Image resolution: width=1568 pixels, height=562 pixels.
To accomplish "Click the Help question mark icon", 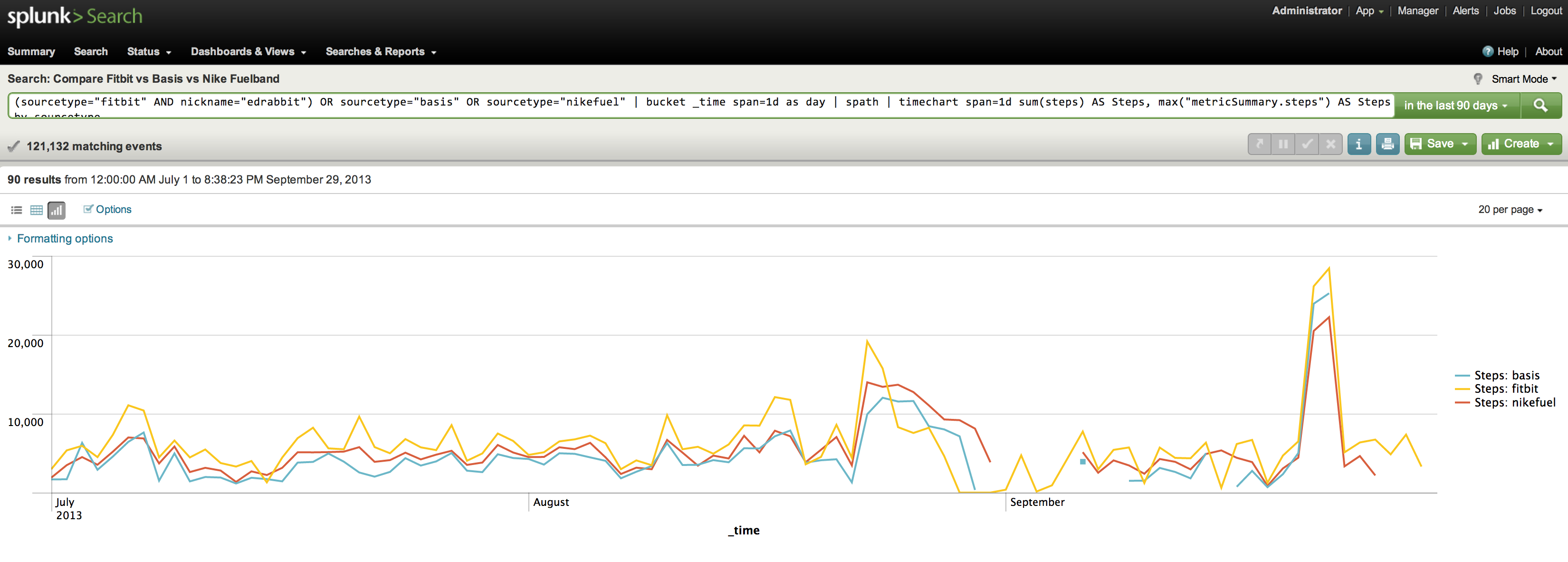I will coord(1488,52).
